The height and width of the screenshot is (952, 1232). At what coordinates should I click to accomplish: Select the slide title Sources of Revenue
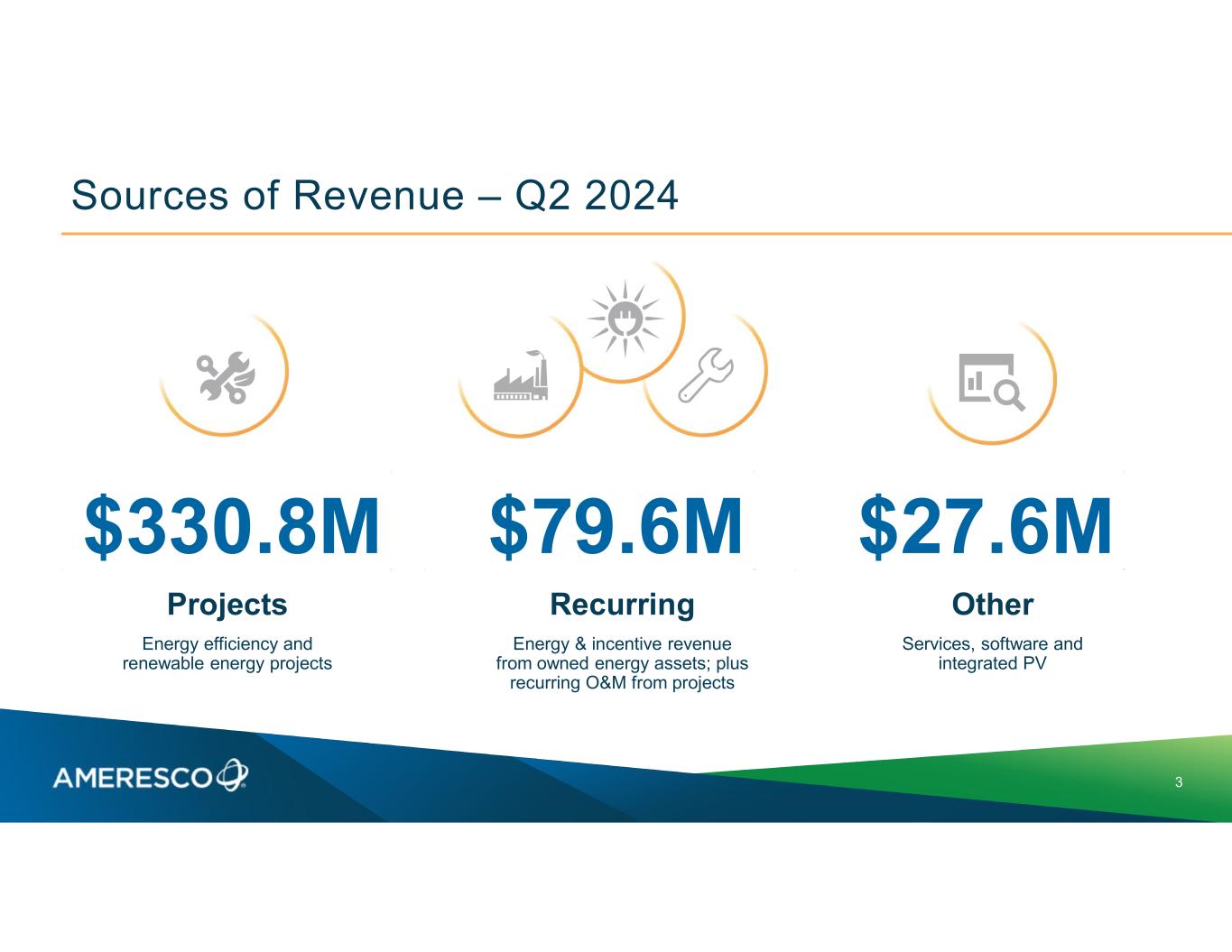point(375,195)
